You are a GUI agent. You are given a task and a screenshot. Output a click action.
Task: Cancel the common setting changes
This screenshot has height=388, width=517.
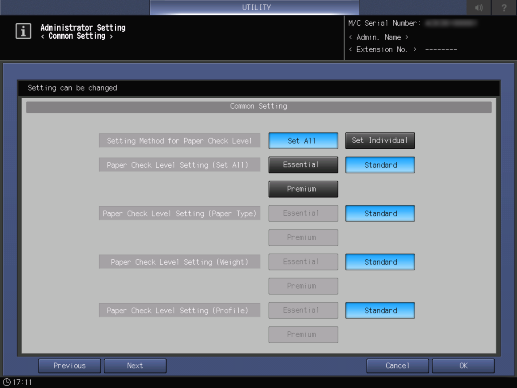(x=397, y=366)
